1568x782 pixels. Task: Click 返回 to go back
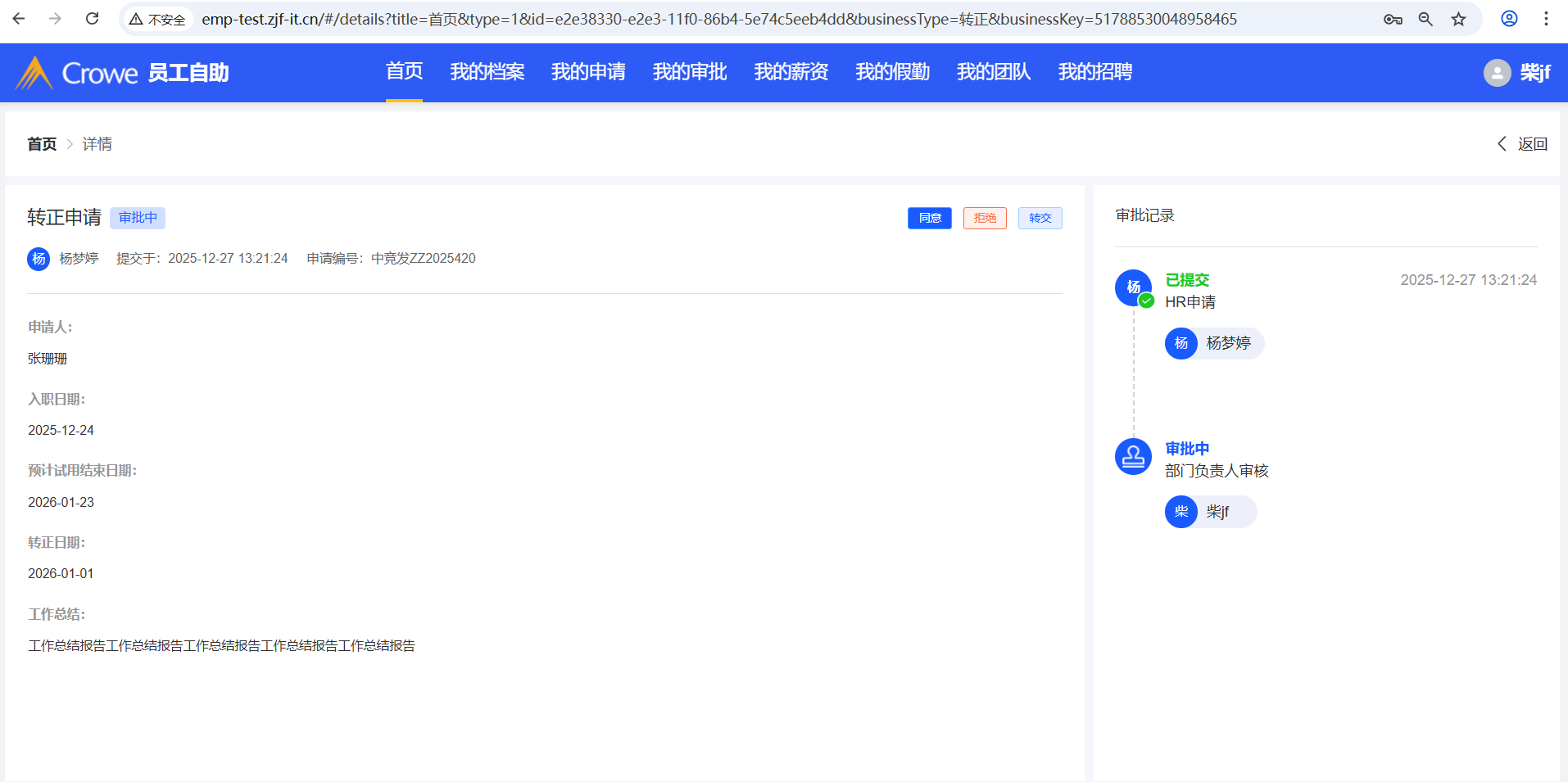tap(1523, 144)
